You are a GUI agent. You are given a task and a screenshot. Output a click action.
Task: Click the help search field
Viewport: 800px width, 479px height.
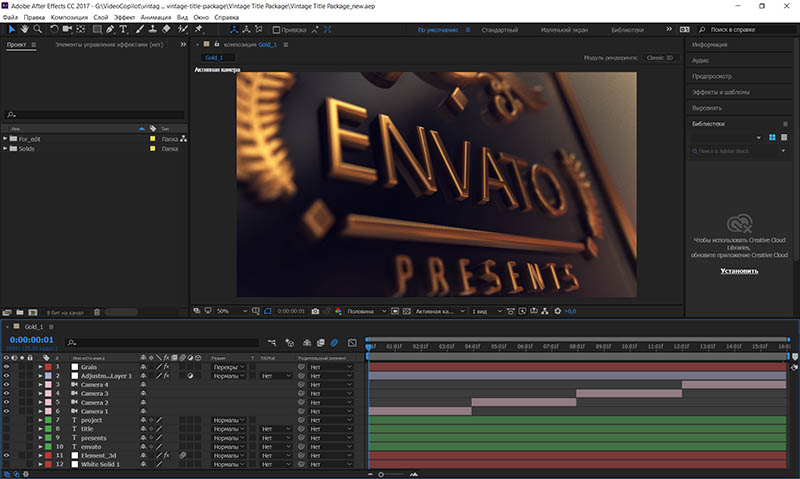[x=747, y=30]
